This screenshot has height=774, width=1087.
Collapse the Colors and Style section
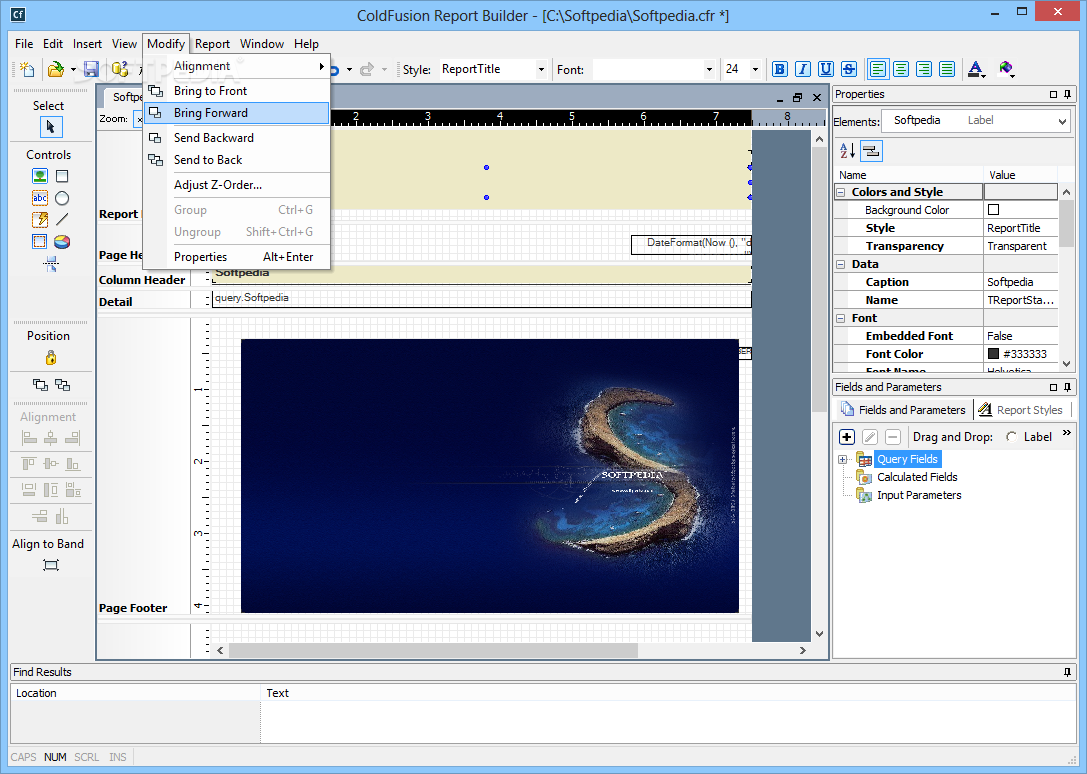842,192
